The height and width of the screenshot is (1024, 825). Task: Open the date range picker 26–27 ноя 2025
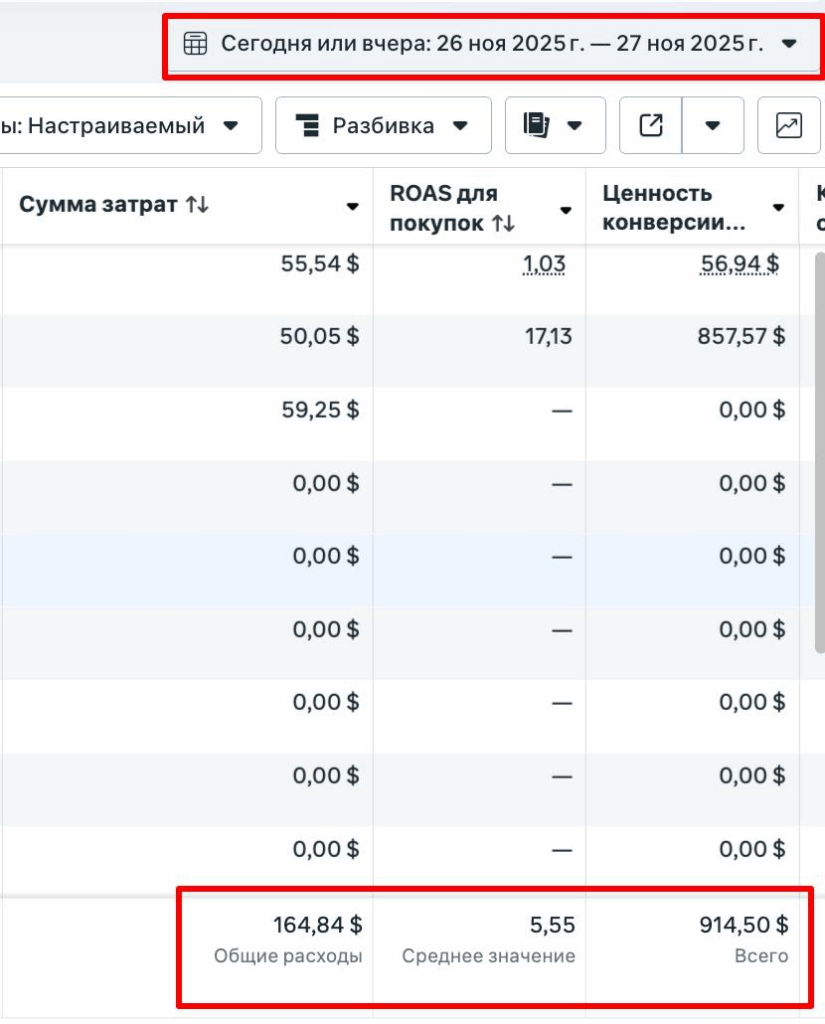coord(493,44)
